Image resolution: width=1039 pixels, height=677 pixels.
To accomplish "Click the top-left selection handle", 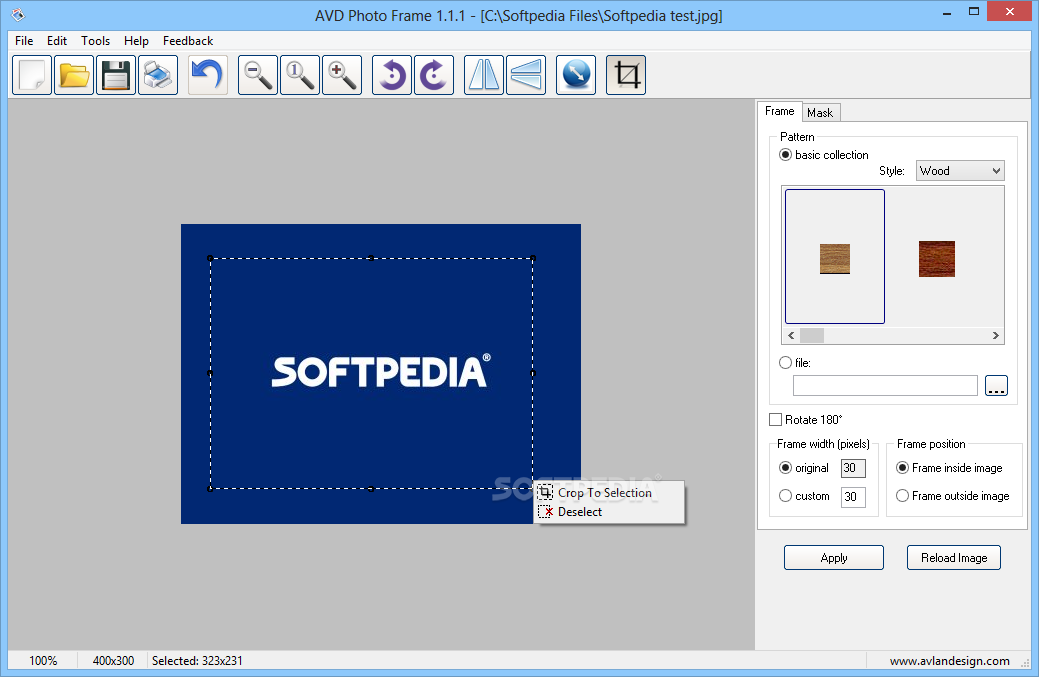I will [x=210, y=258].
